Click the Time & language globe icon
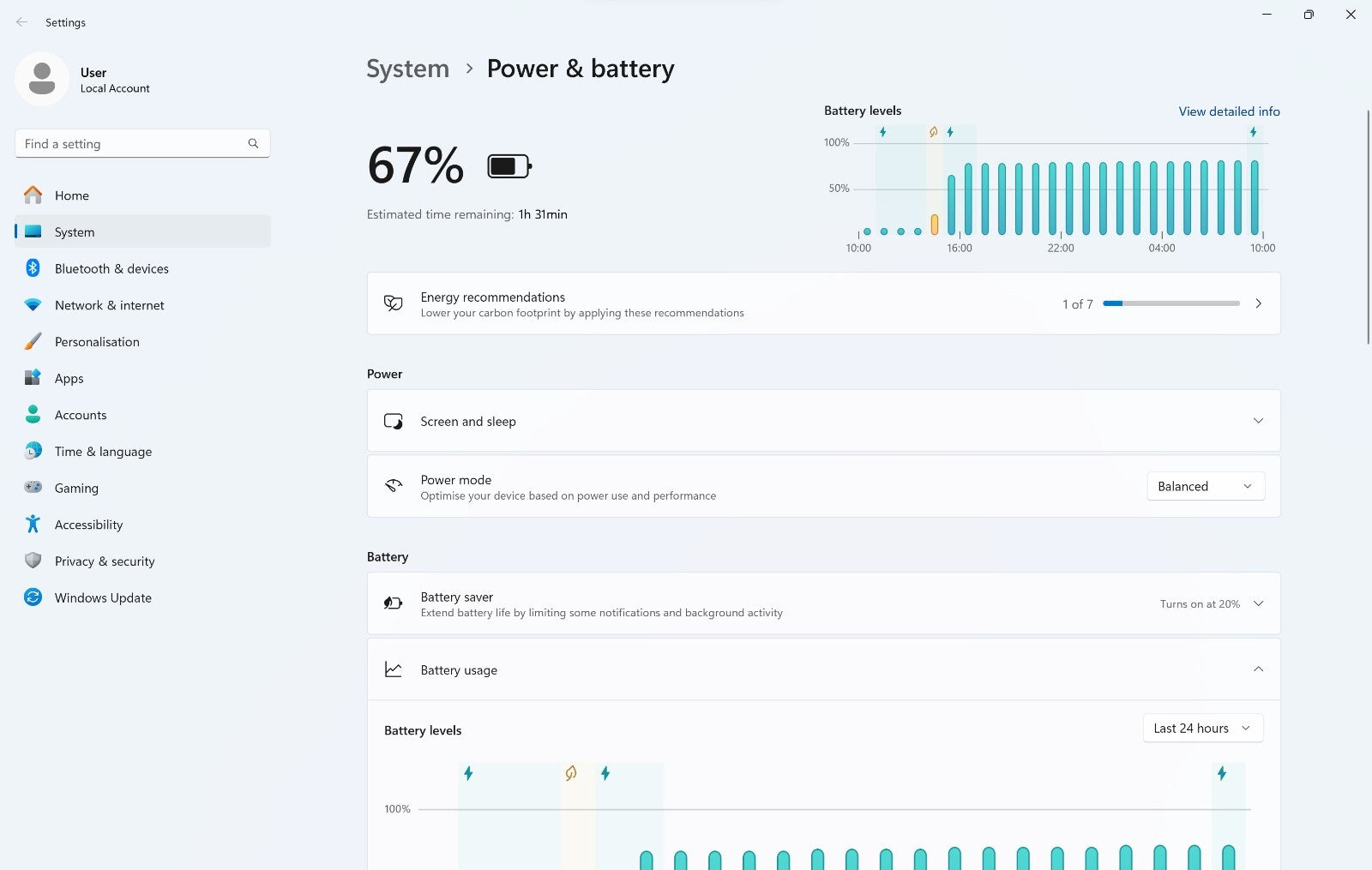 point(33,451)
